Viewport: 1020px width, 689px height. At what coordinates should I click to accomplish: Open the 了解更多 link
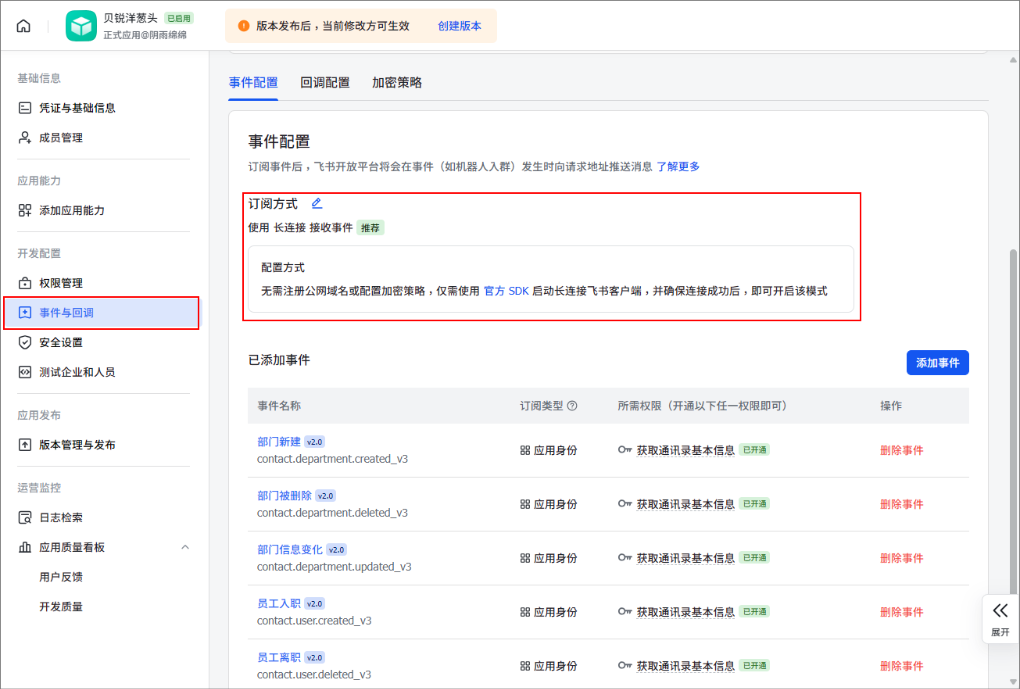(x=678, y=166)
